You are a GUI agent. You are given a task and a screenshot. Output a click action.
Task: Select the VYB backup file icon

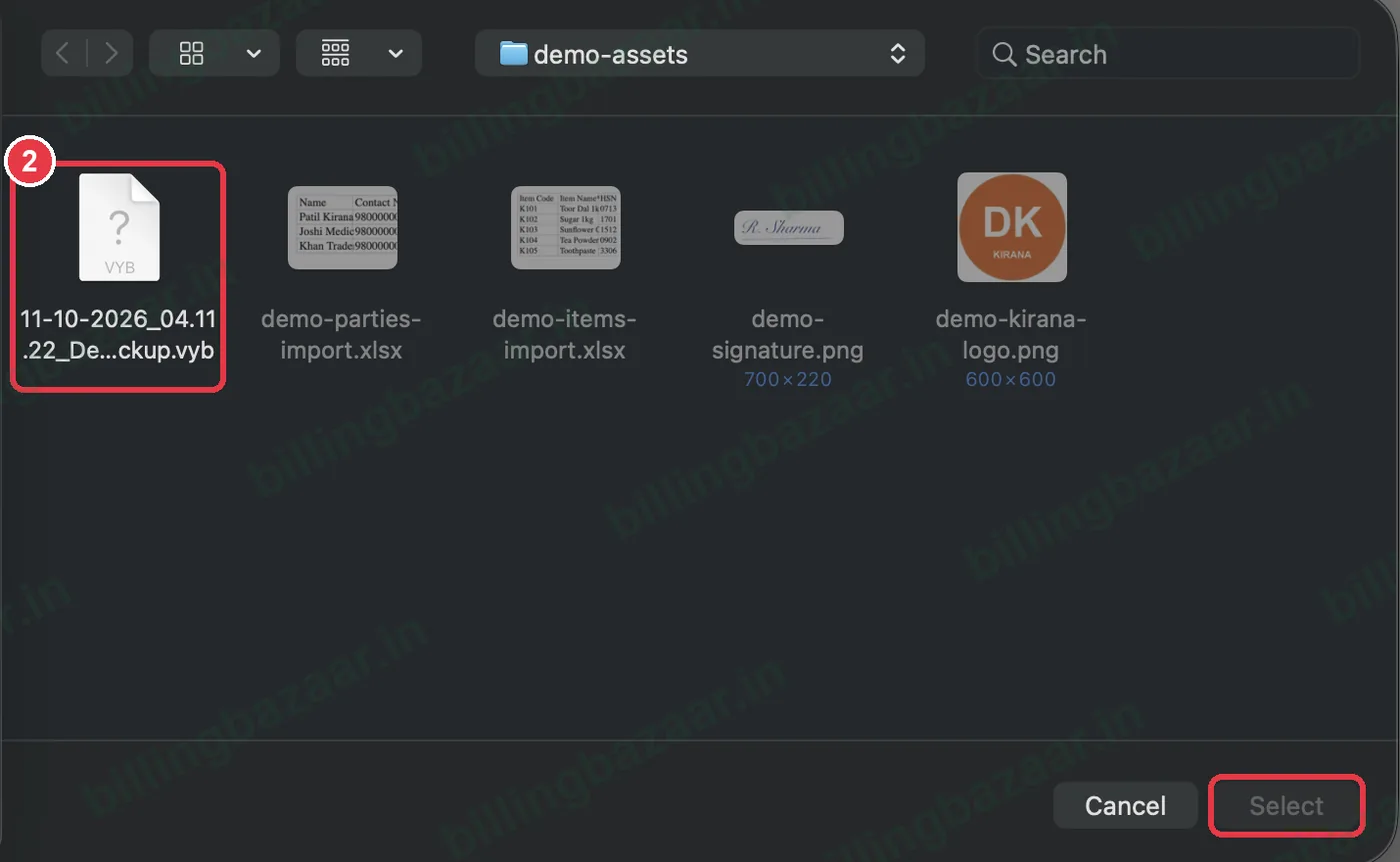pyautogui.click(x=119, y=227)
